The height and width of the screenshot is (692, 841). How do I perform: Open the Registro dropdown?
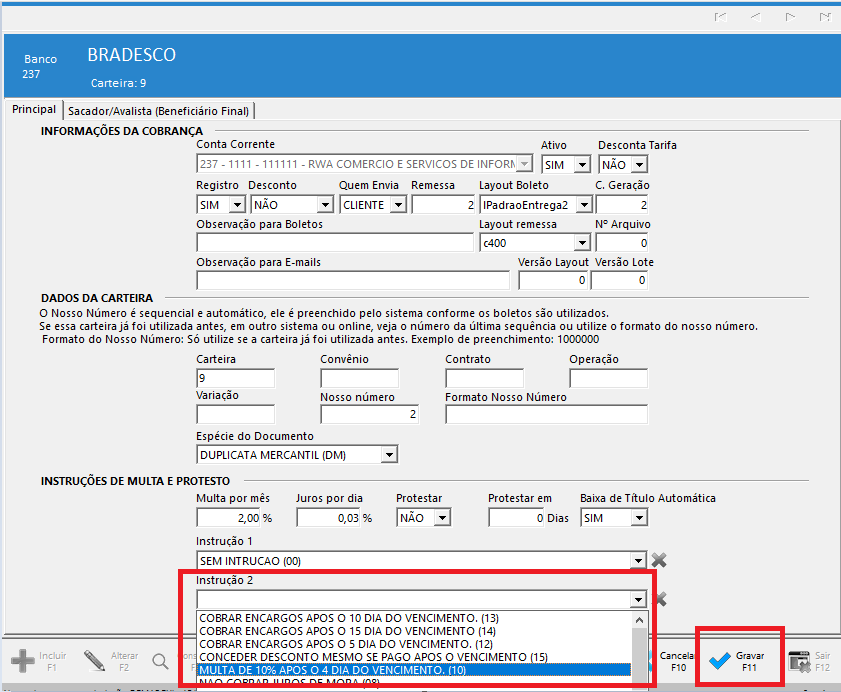pos(237,205)
